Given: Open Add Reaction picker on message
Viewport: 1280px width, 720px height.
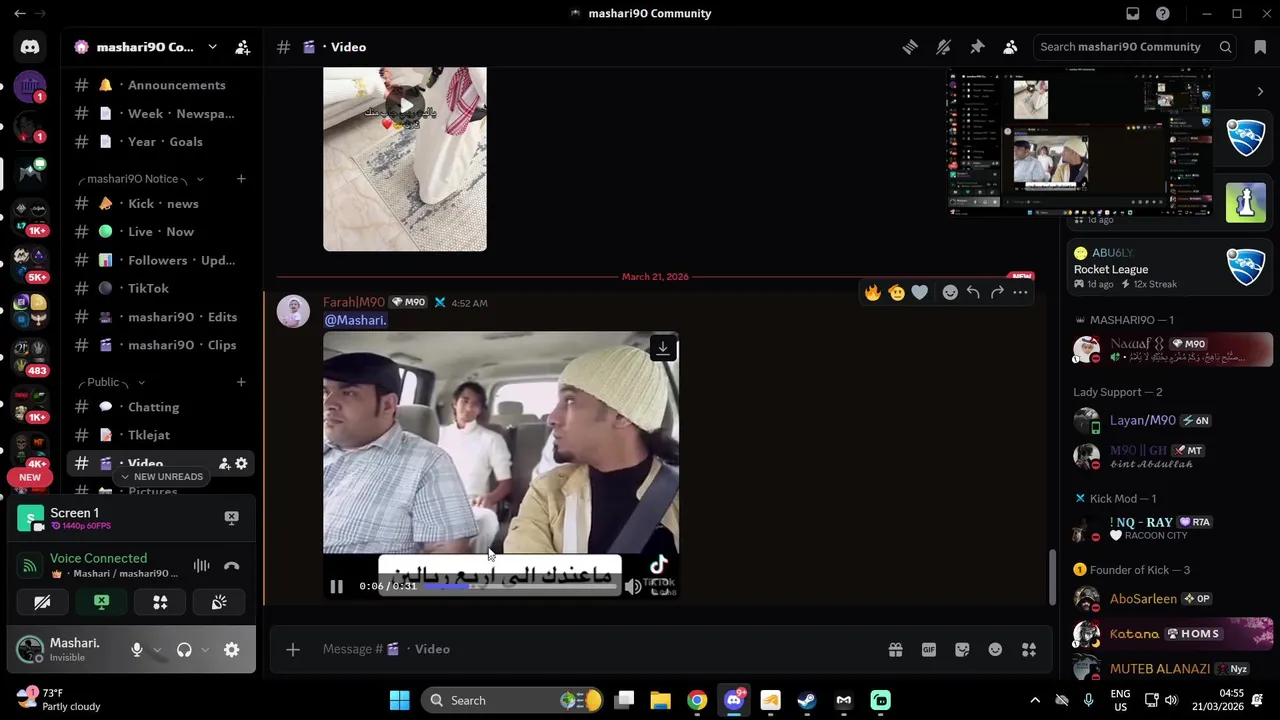Looking at the screenshot, I should (950, 292).
